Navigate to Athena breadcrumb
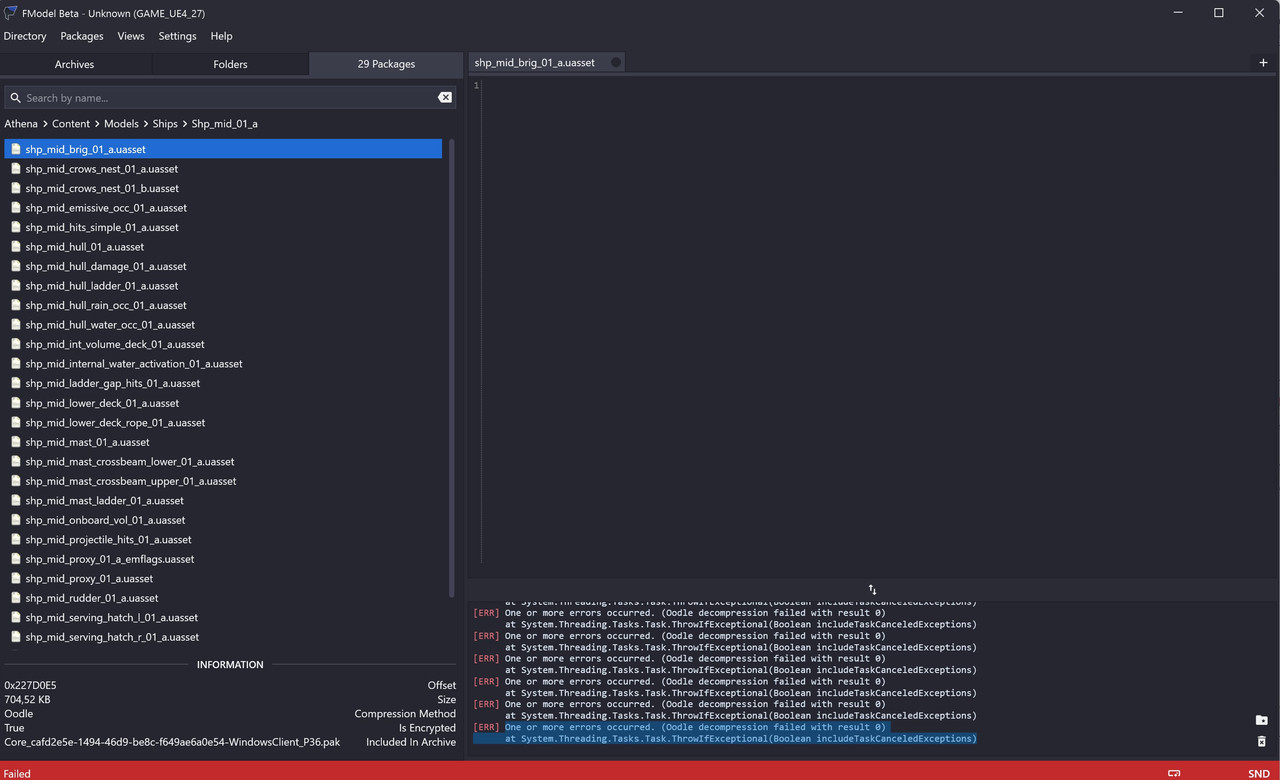1280x780 pixels. (21, 124)
